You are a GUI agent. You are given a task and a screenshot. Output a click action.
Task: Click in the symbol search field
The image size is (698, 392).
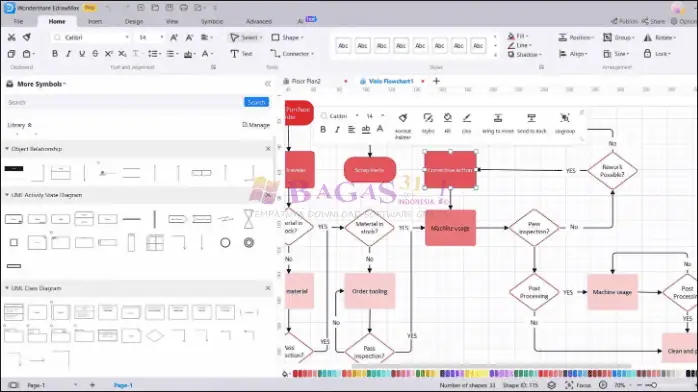[125, 102]
